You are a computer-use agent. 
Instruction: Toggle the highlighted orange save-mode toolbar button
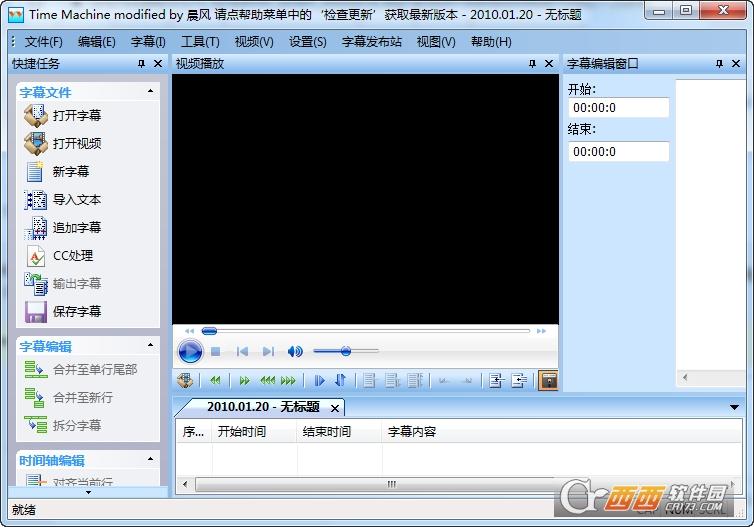548,381
